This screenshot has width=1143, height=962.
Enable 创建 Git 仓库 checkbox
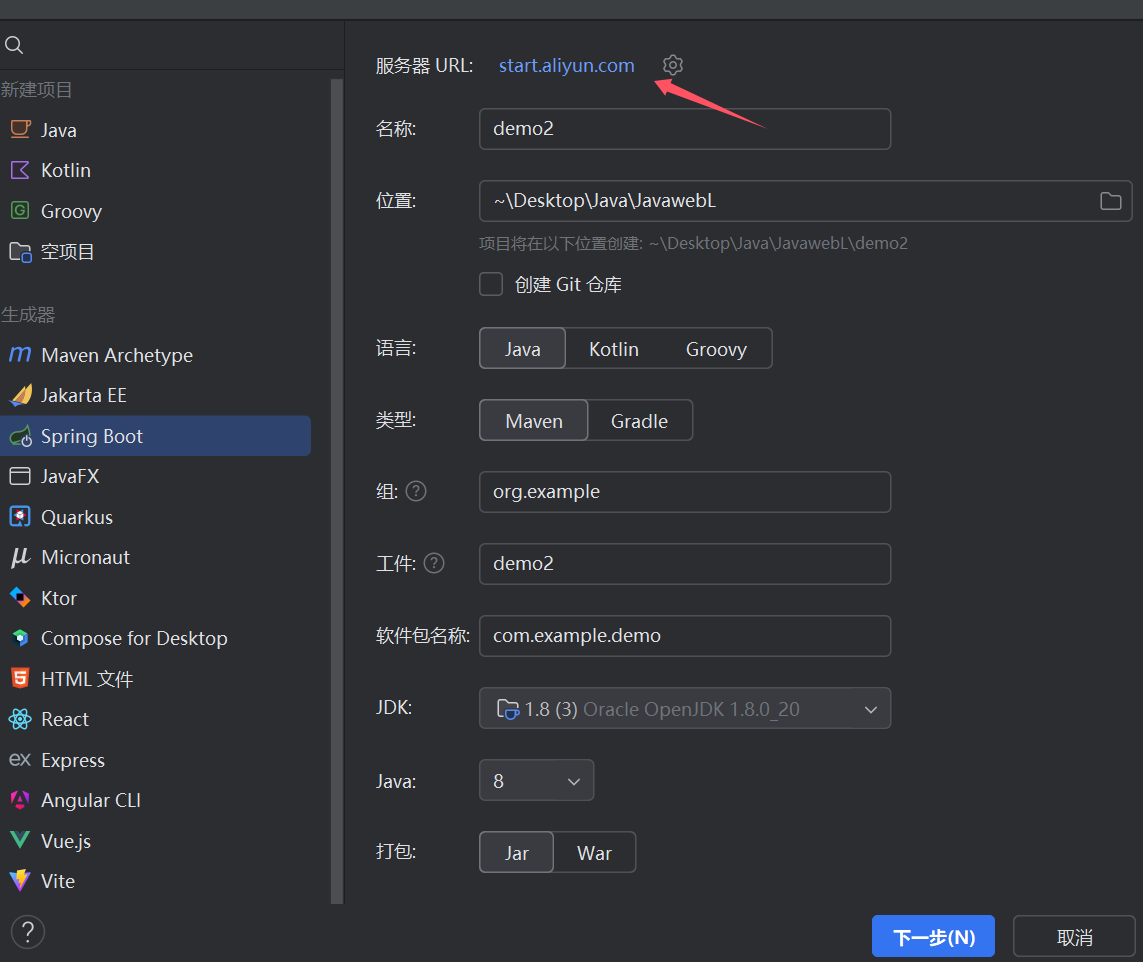[491, 284]
